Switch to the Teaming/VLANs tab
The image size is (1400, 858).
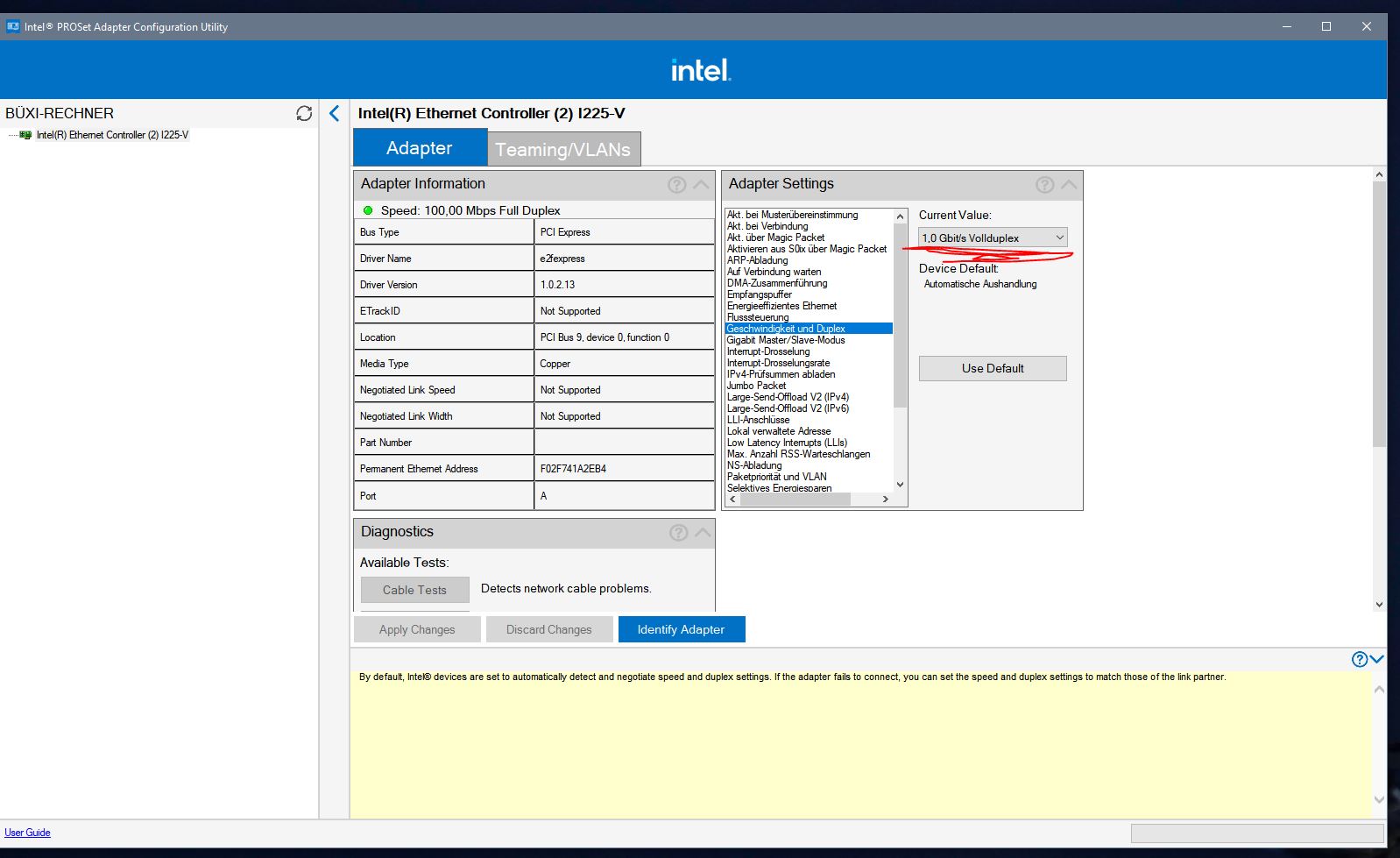click(x=563, y=149)
